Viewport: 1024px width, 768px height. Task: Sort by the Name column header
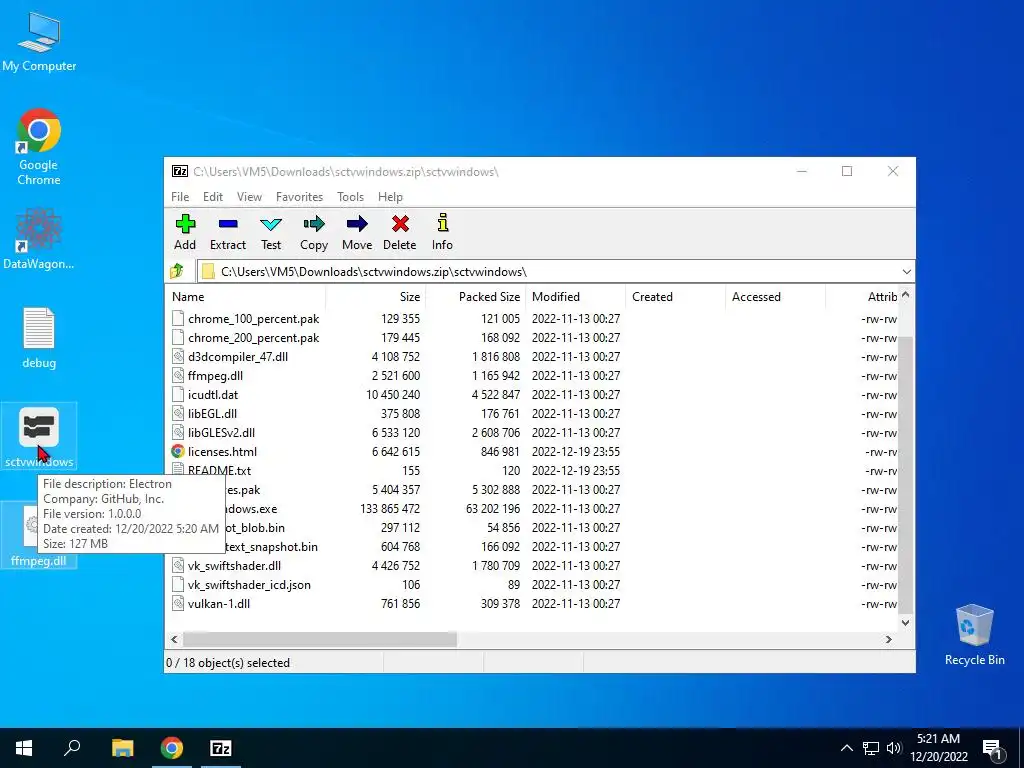246,296
